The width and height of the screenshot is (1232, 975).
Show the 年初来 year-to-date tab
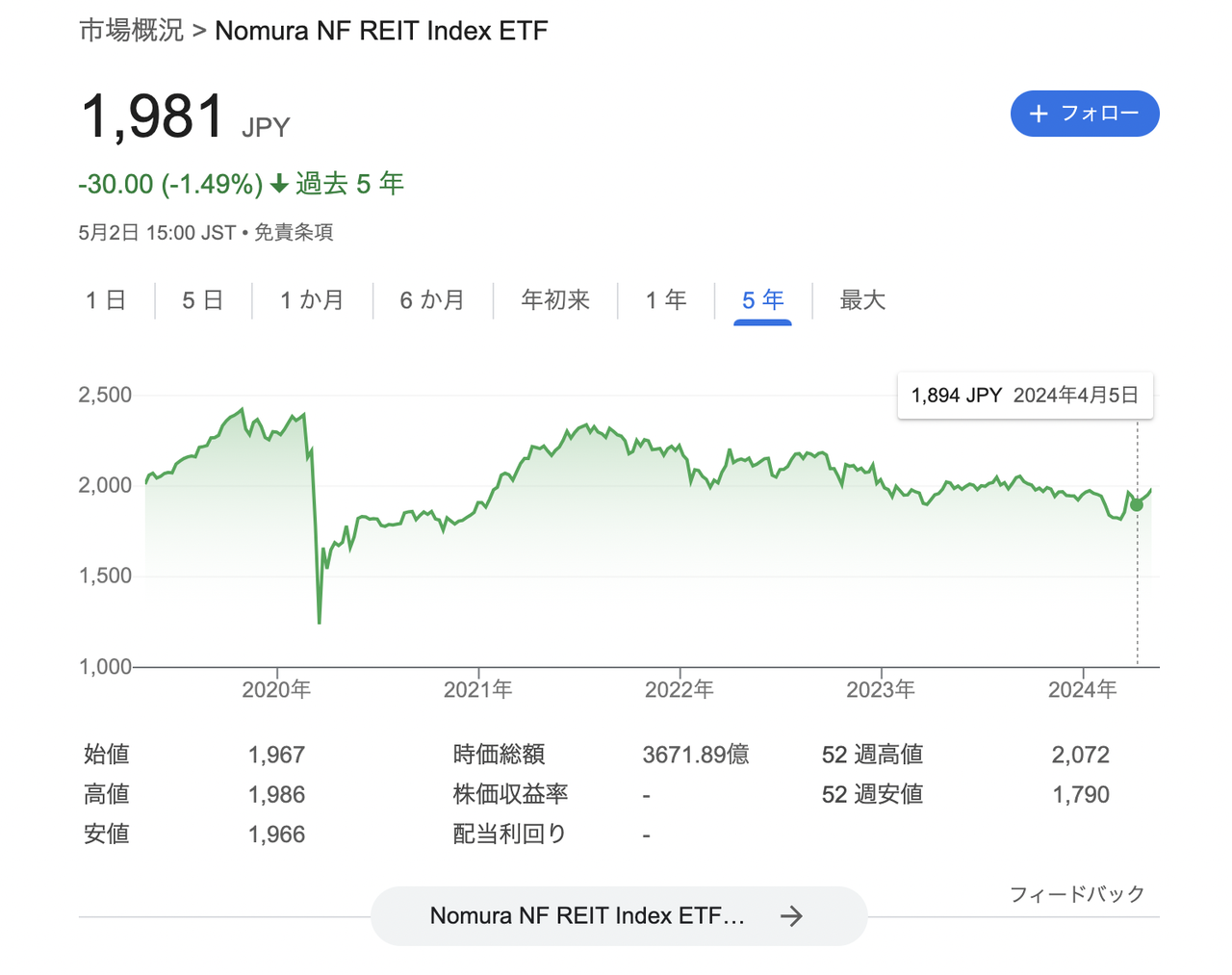[555, 300]
